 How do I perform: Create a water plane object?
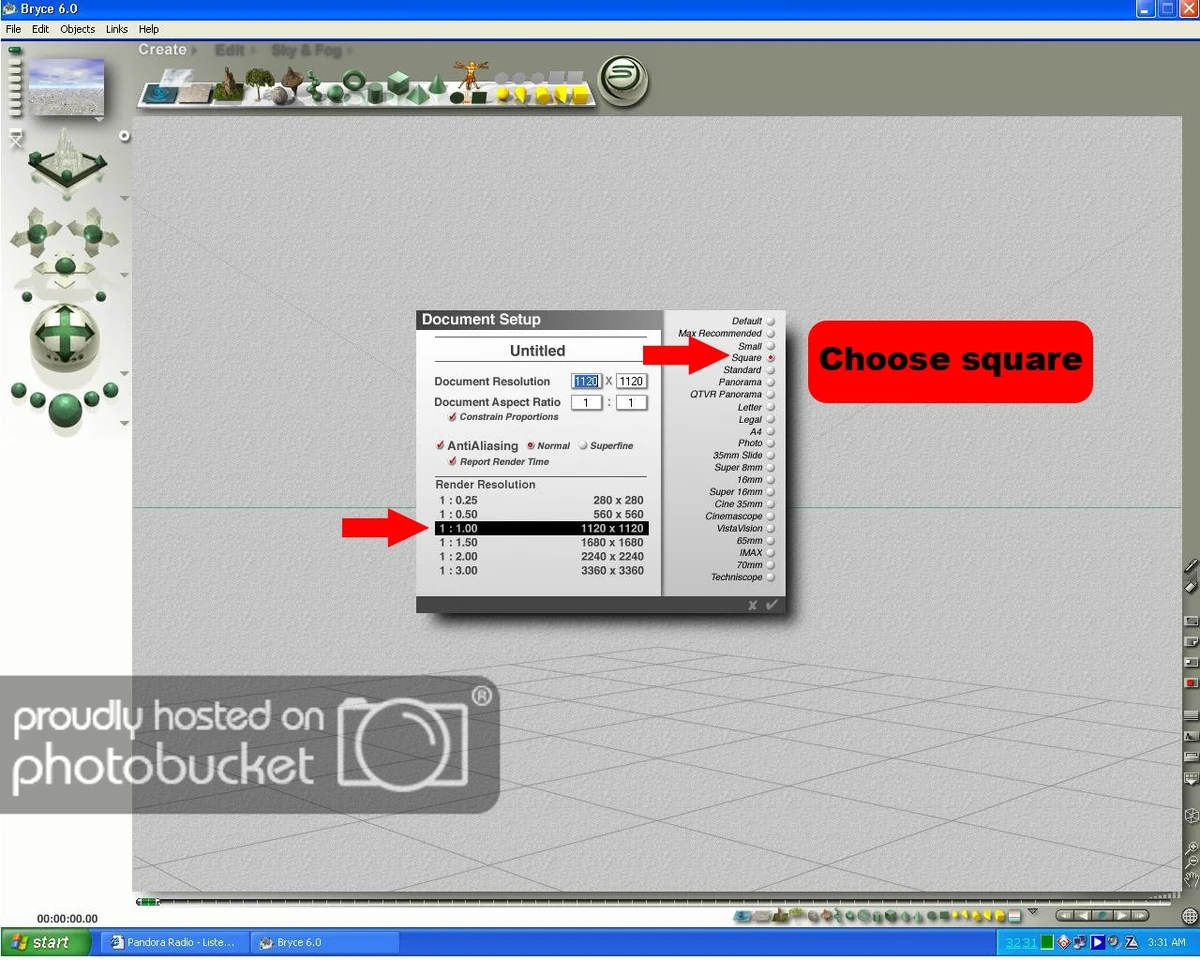coord(158,94)
